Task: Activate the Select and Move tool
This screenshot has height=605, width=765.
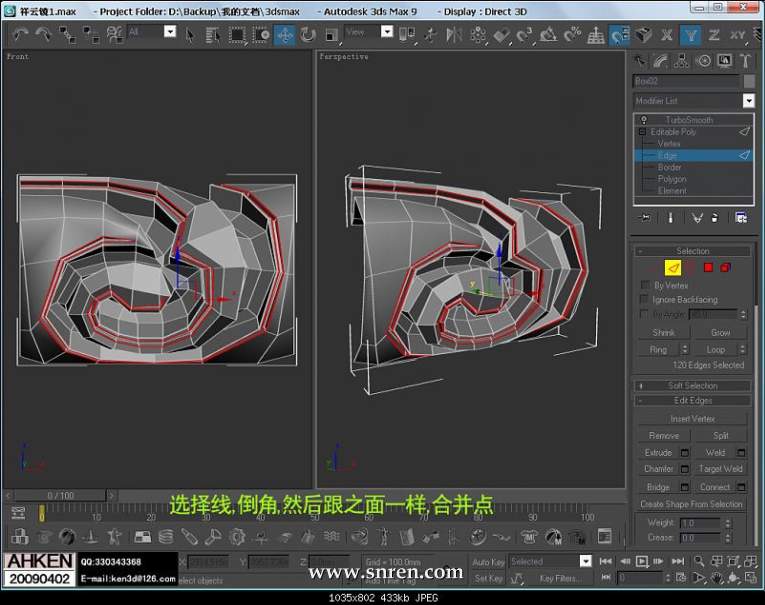Action: (x=284, y=34)
